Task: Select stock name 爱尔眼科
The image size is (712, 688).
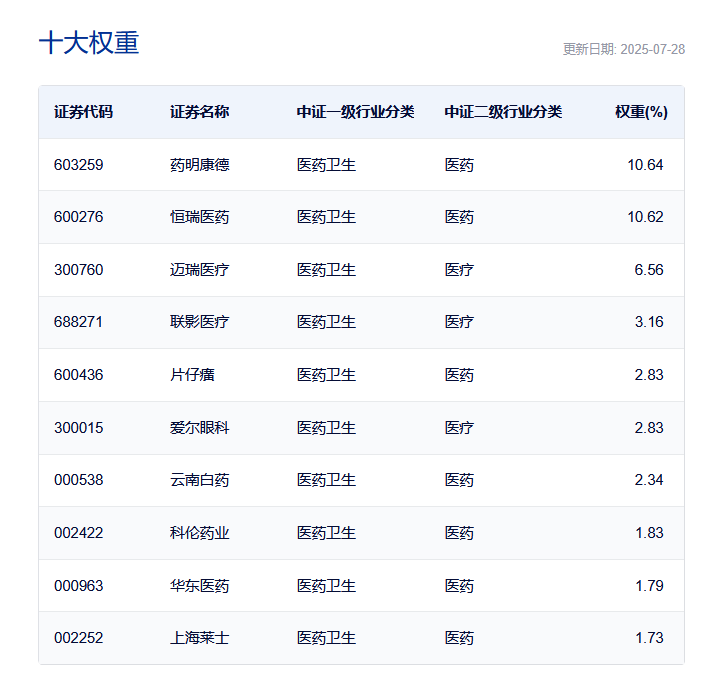Action: pos(199,428)
